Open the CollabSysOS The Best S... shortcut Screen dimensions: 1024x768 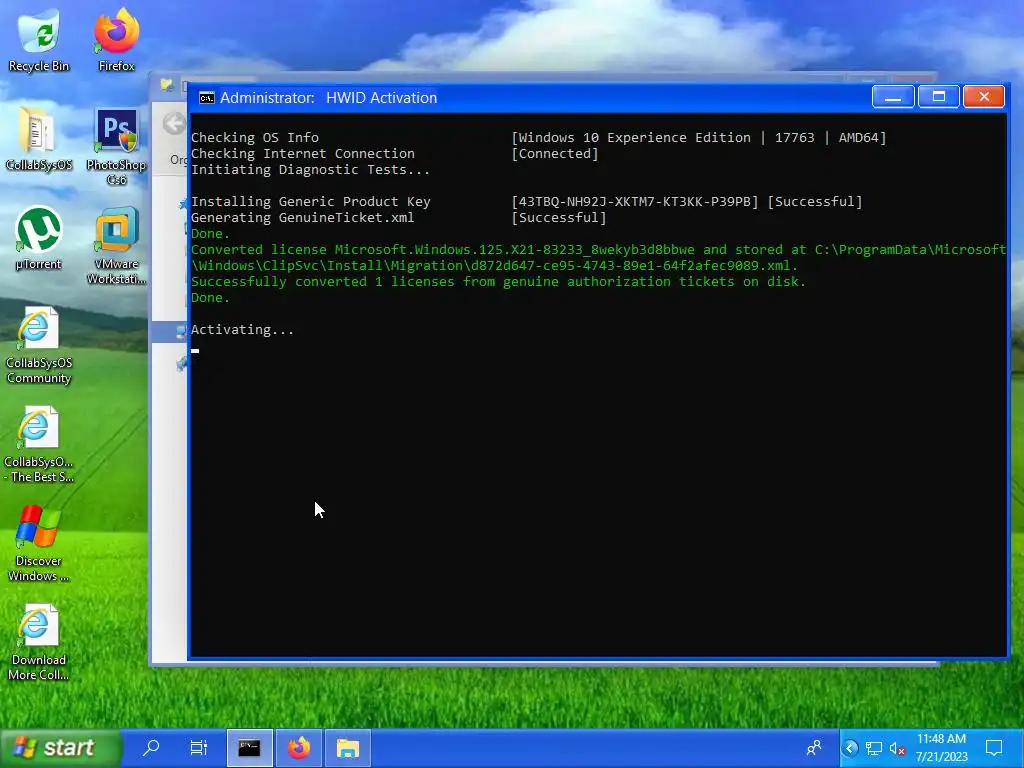[x=39, y=444]
